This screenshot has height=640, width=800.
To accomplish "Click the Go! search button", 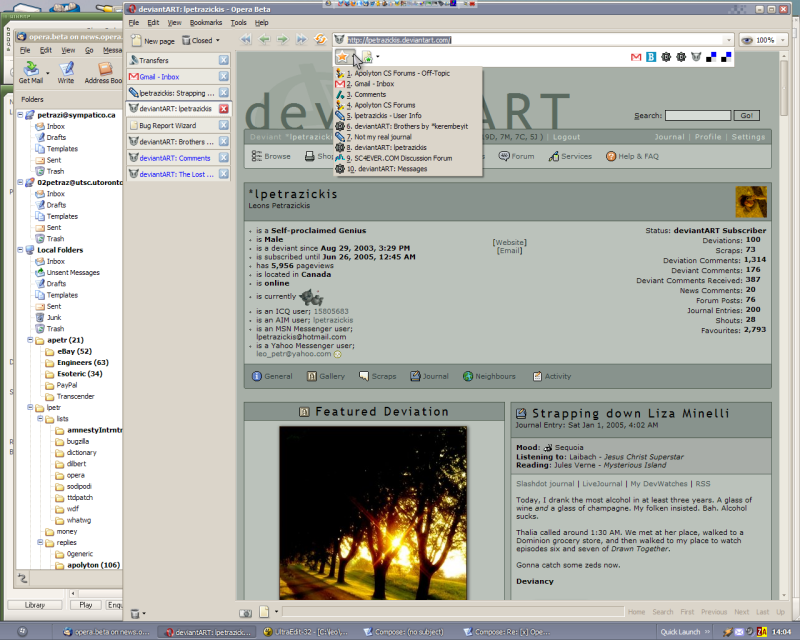I will pyautogui.click(x=746, y=116).
